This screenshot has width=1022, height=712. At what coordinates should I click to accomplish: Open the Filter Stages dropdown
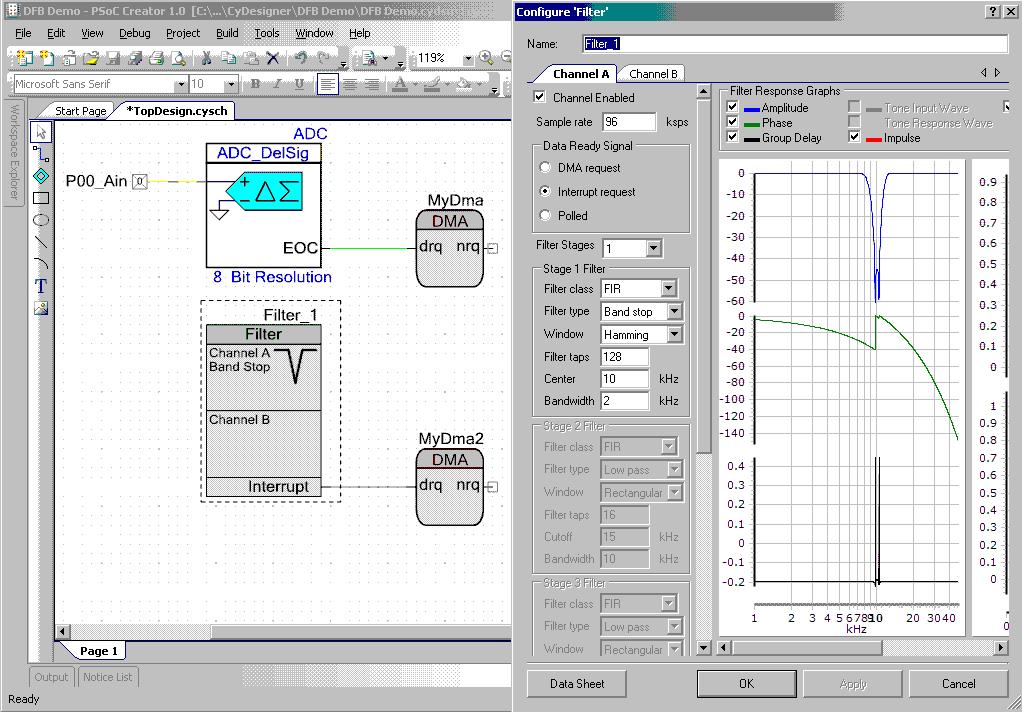tap(653, 248)
